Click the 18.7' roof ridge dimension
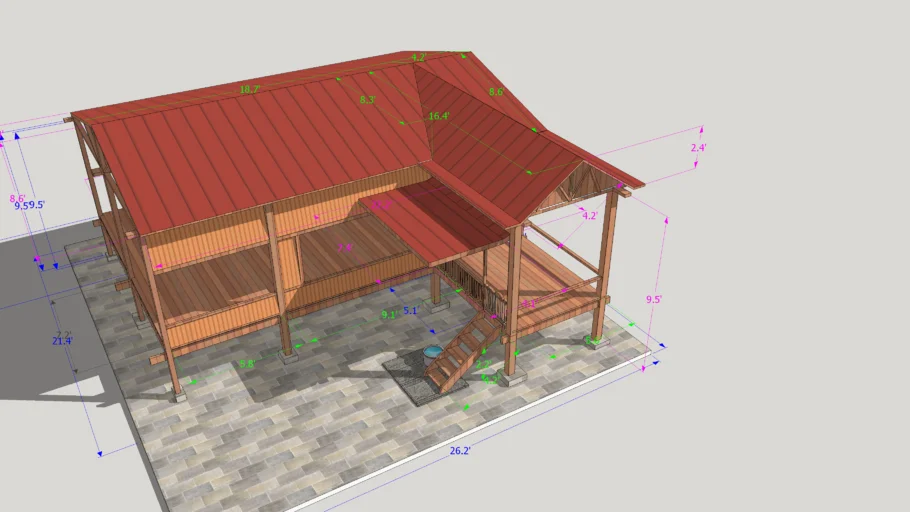The width and height of the screenshot is (910, 512). click(x=250, y=89)
